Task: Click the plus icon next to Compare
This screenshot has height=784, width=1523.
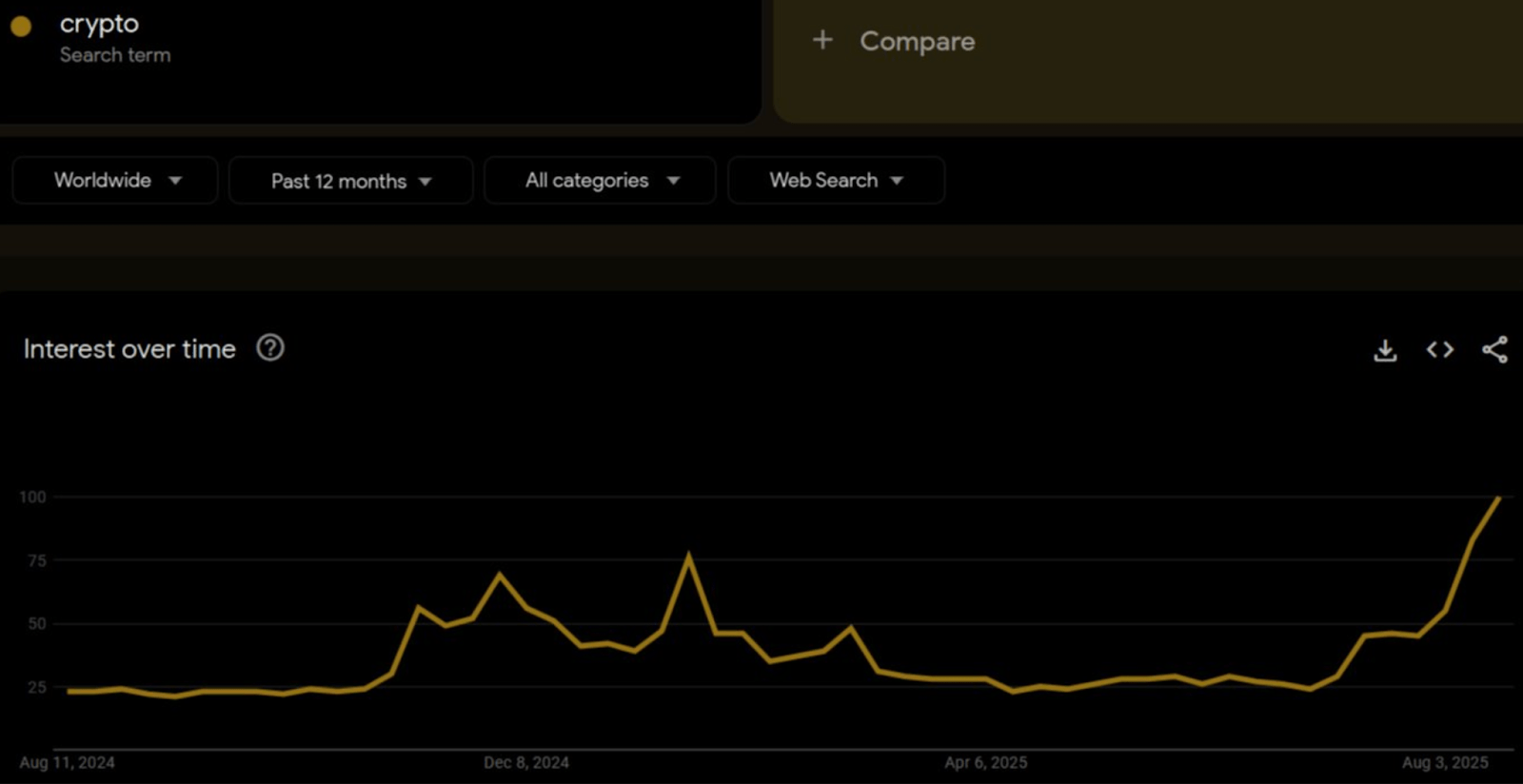Action: (x=822, y=40)
